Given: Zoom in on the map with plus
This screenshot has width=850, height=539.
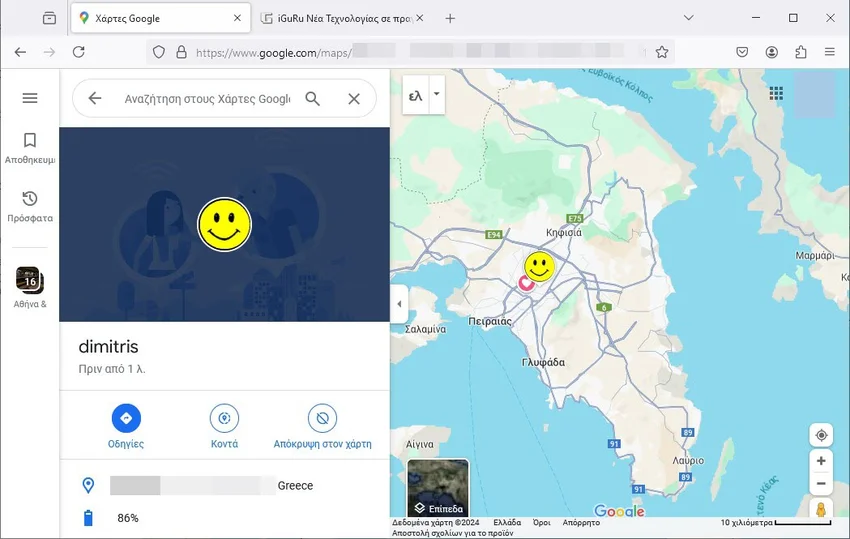Looking at the screenshot, I should pyautogui.click(x=821, y=461).
